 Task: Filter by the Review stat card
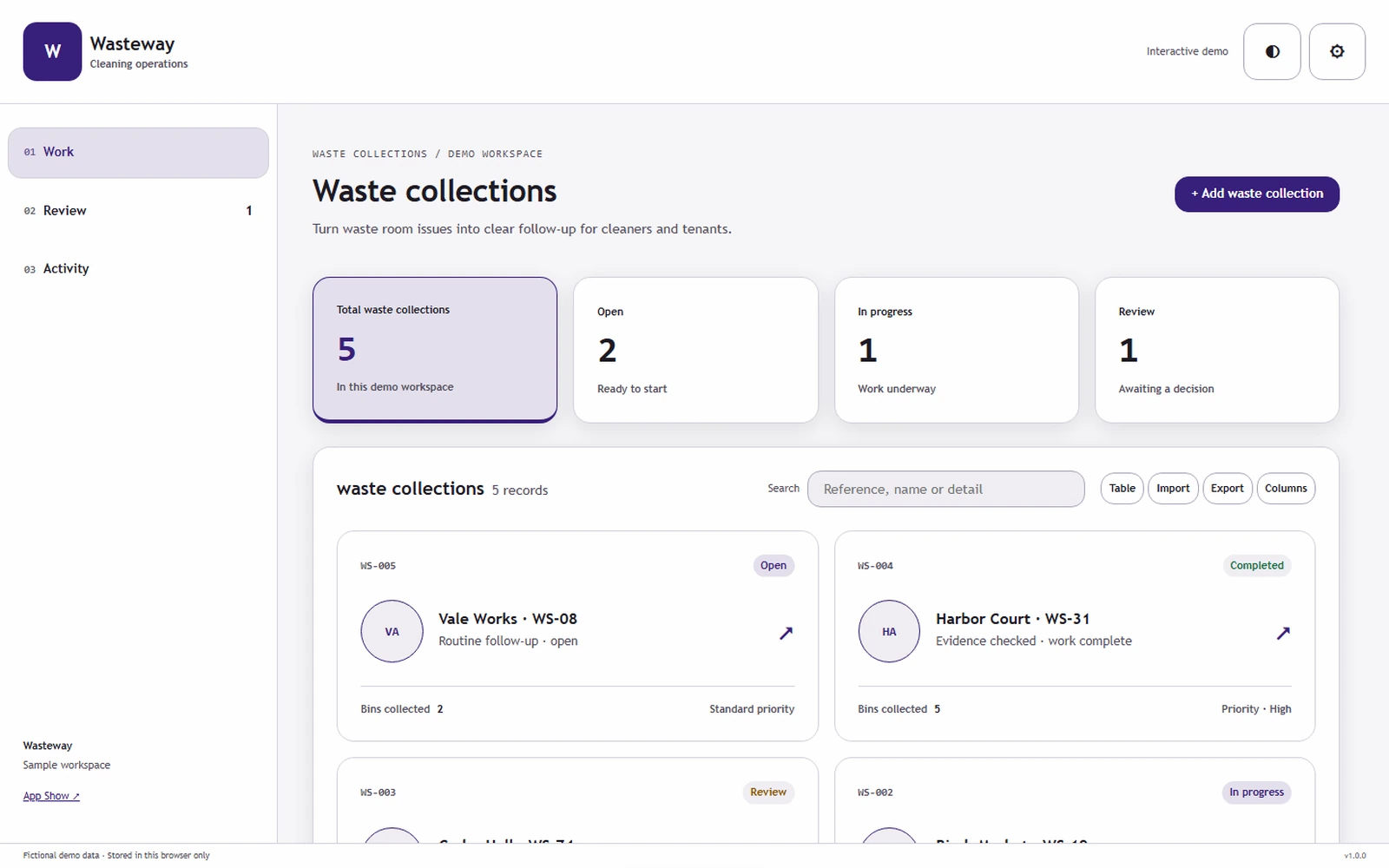click(1217, 350)
